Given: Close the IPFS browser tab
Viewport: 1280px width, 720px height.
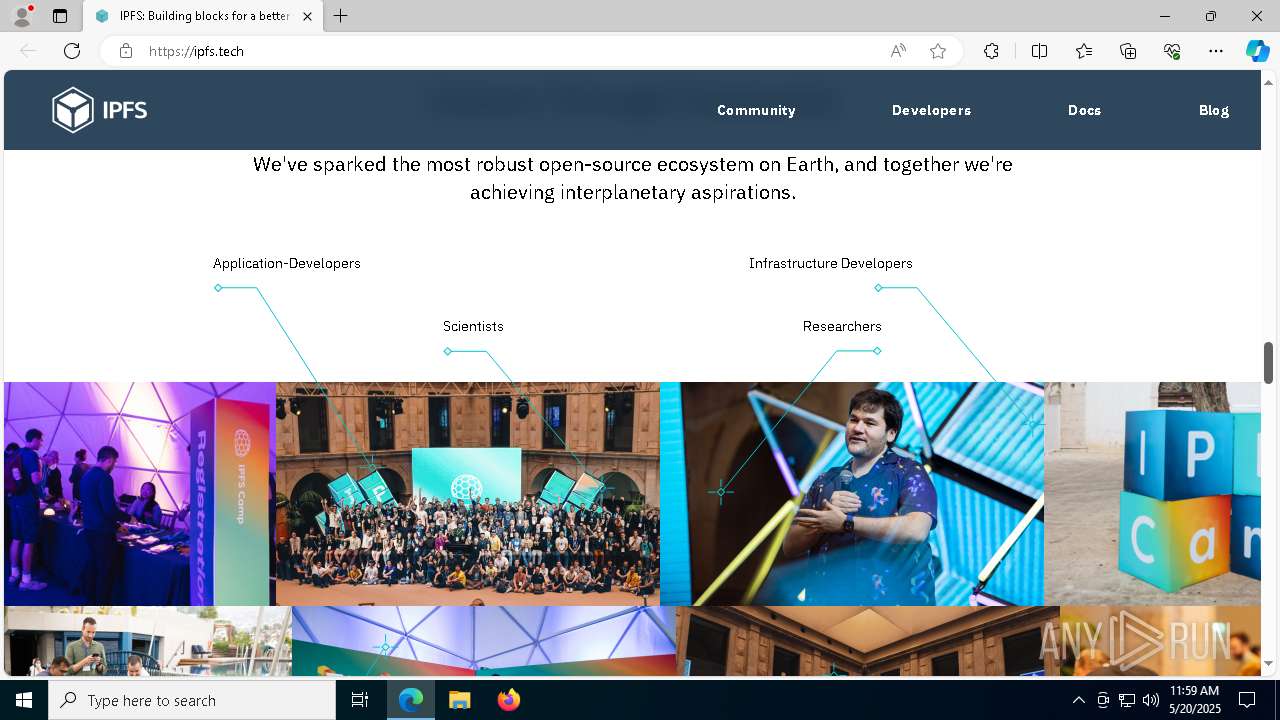Looking at the screenshot, I should tap(308, 16).
